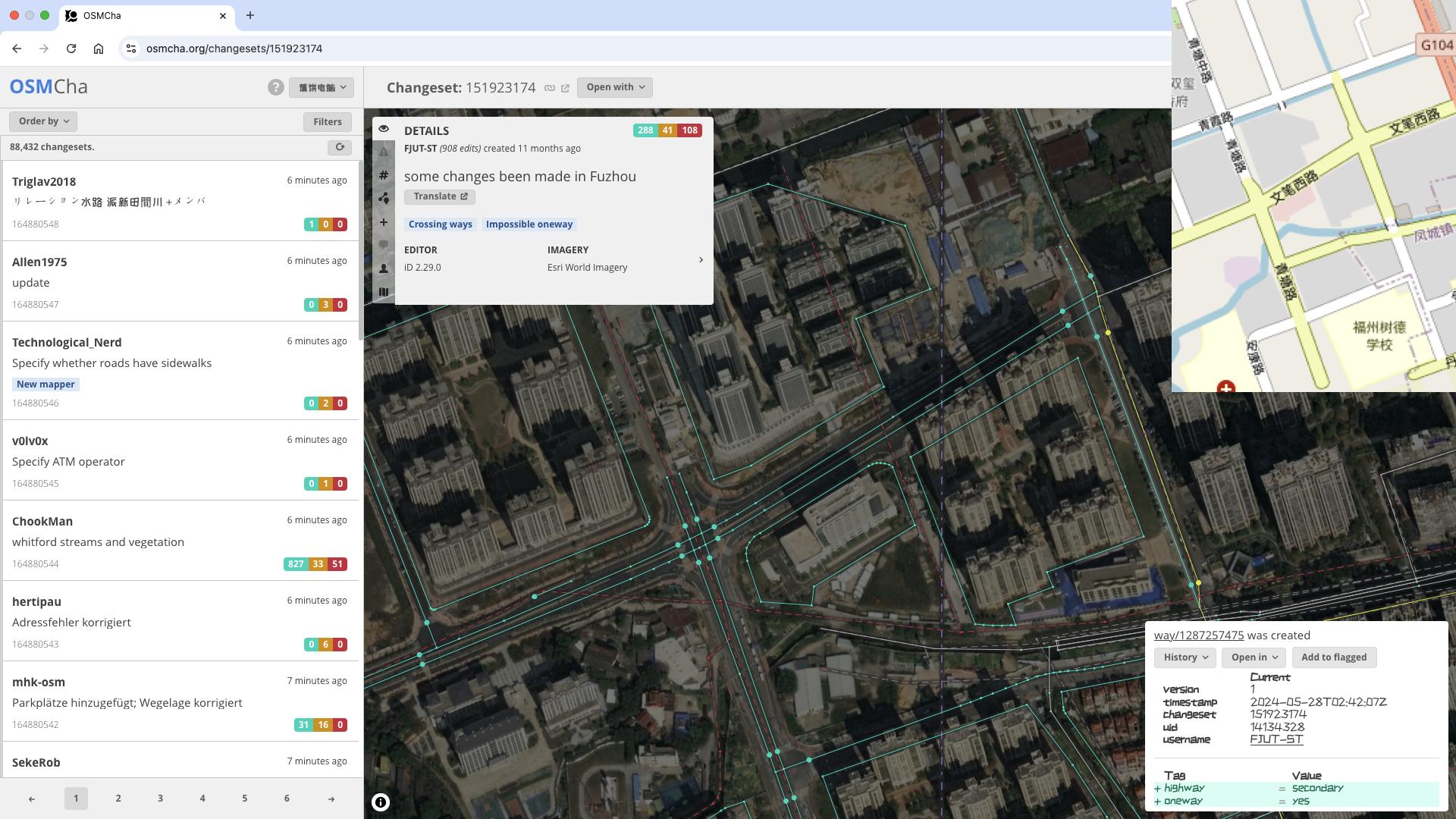Open way/1287257475 link
The width and height of the screenshot is (1456, 819).
click(x=1199, y=635)
